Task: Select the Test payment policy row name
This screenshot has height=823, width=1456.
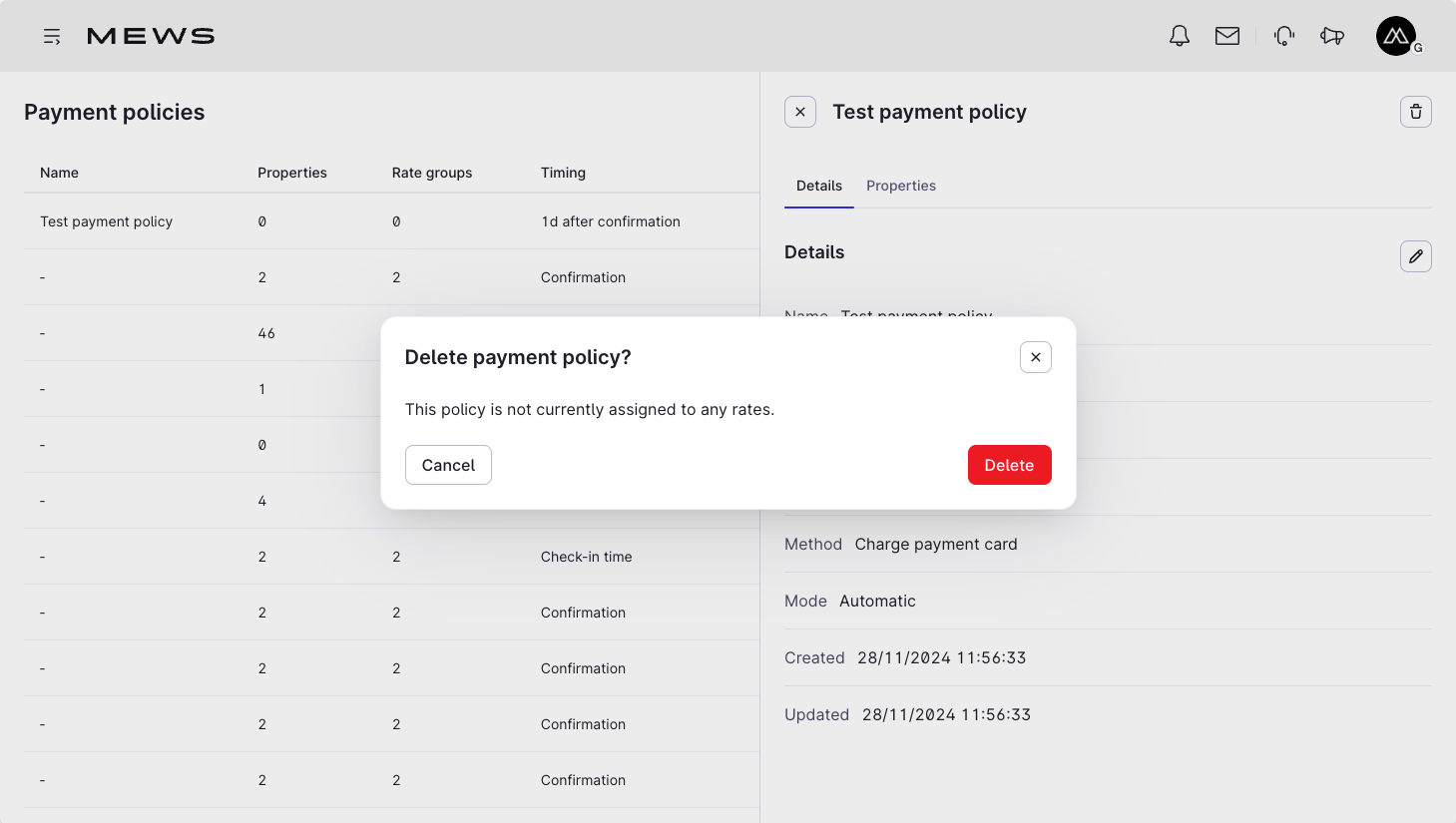Action: pyautogui.click(x=107, y=221)
